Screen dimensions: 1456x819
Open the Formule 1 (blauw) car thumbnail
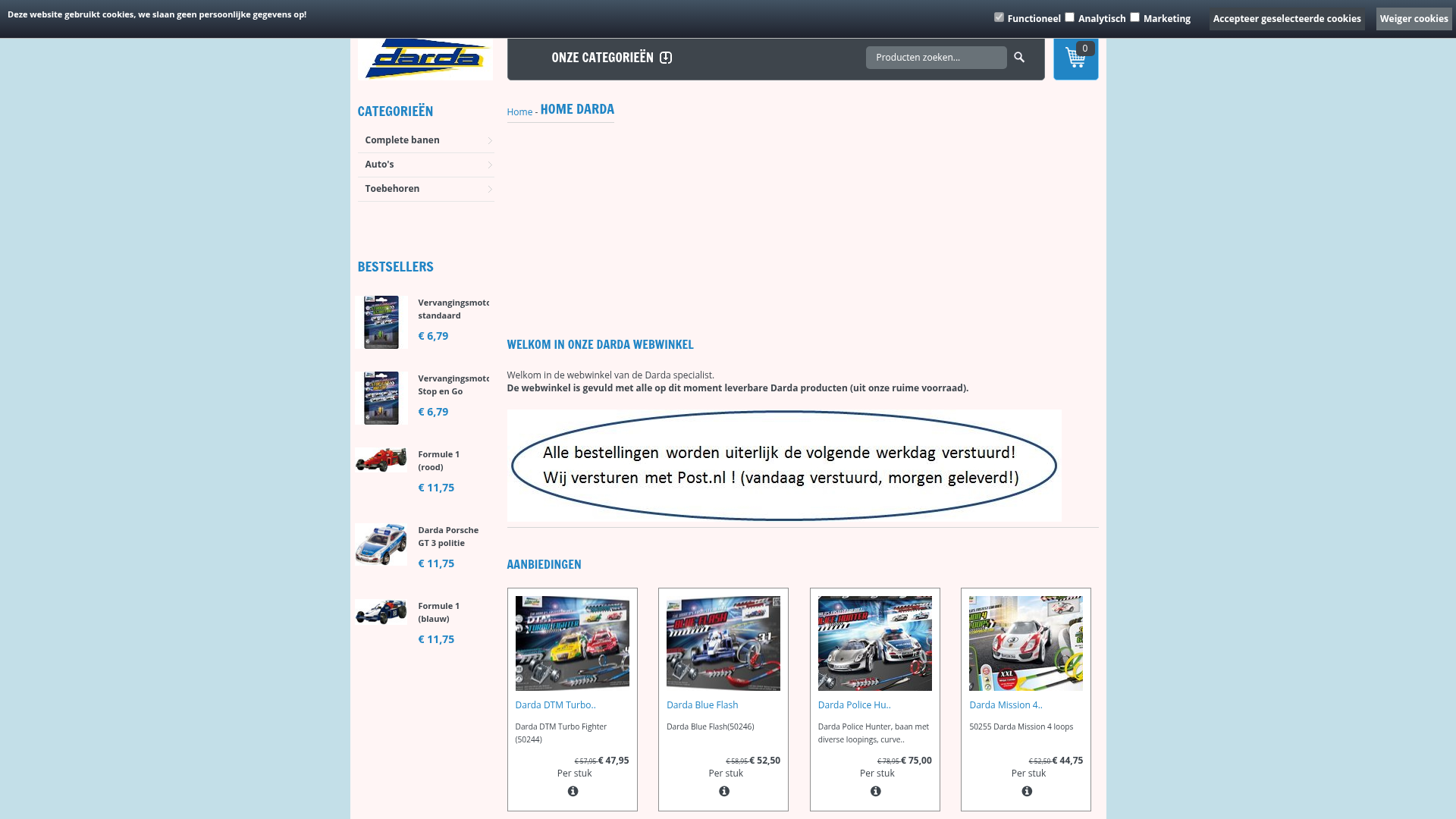(381, 612)
